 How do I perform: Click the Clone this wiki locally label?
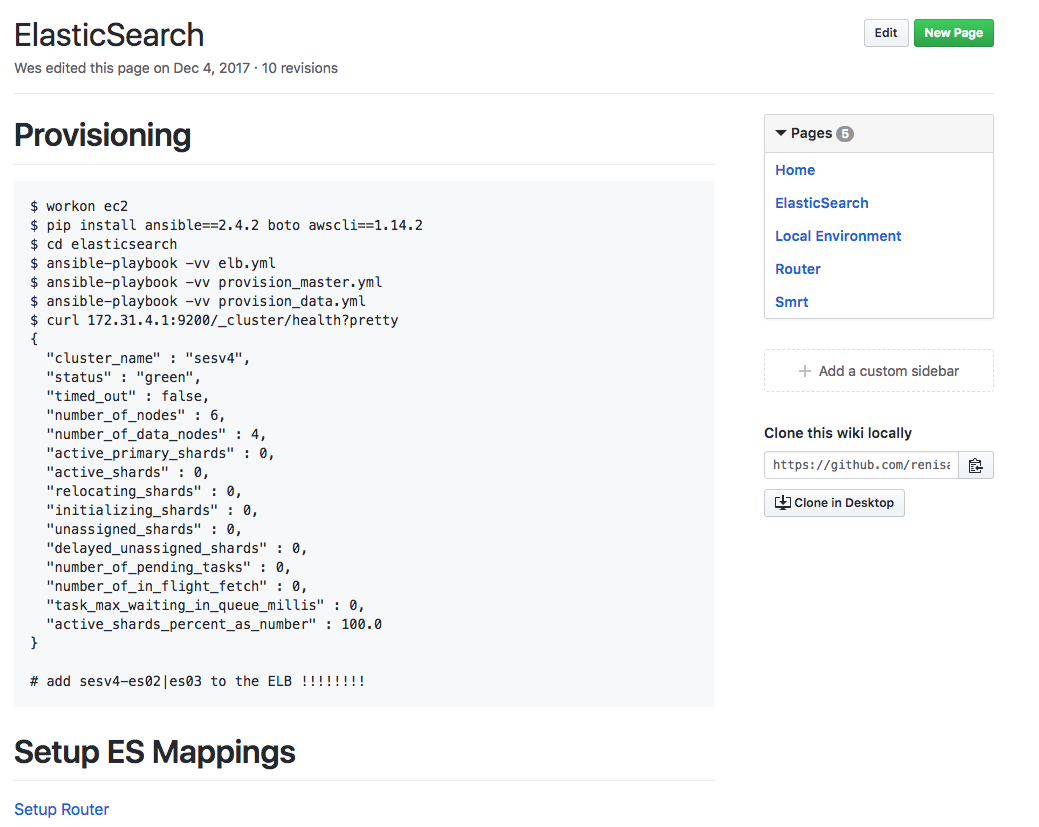[838, 433]
